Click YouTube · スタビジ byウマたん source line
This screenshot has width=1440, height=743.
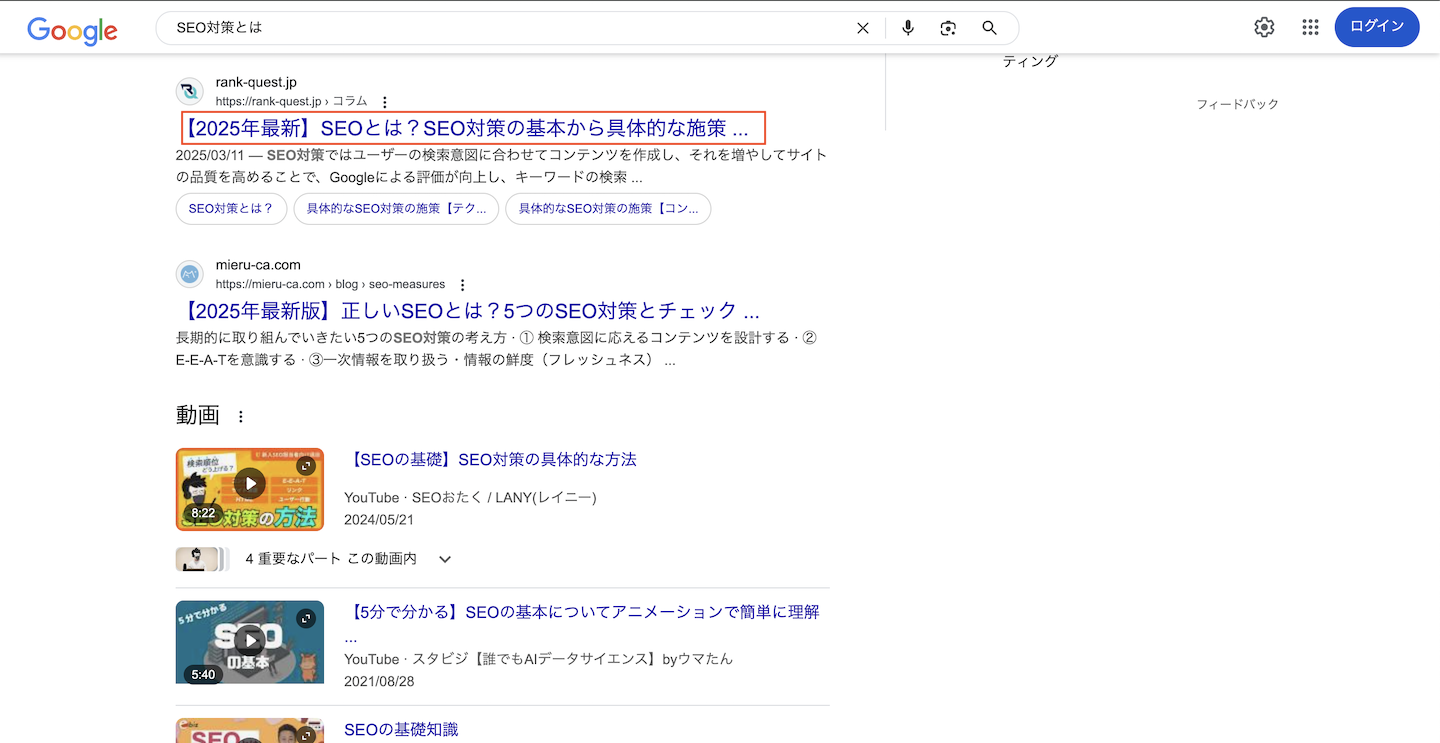(x=538, y=659)
